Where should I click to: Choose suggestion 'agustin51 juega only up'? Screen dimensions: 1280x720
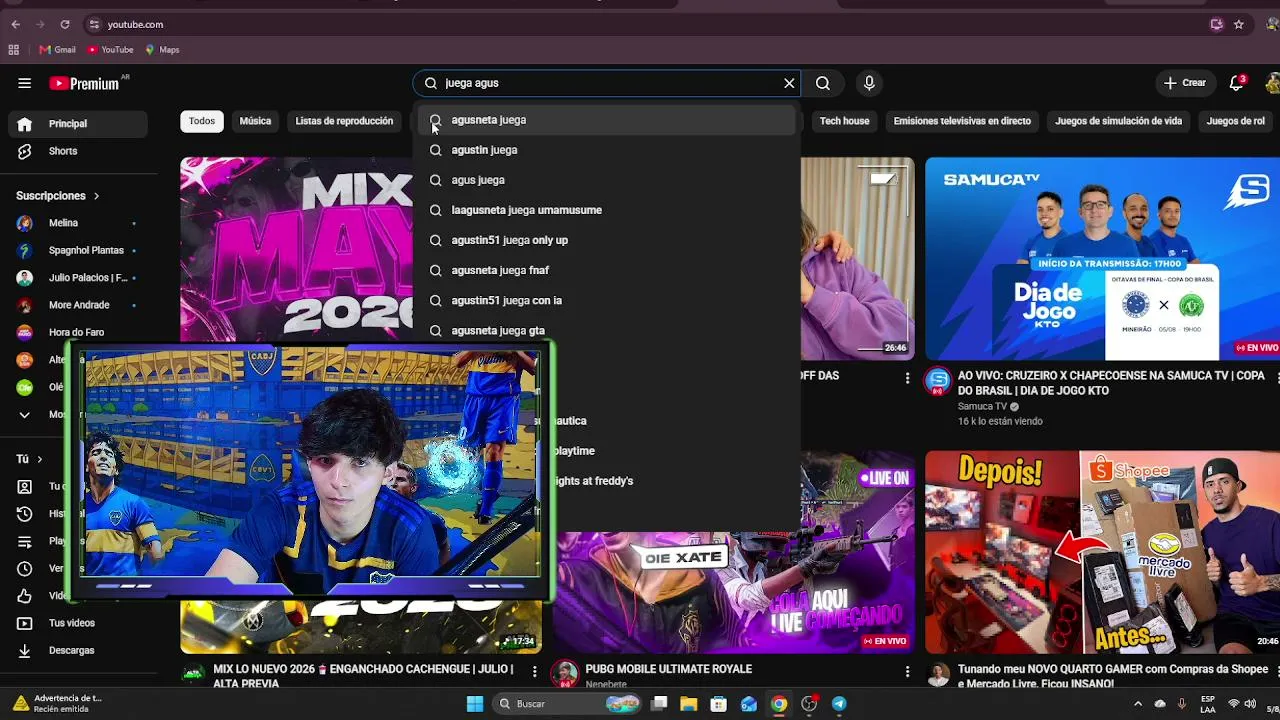point(607,240)
